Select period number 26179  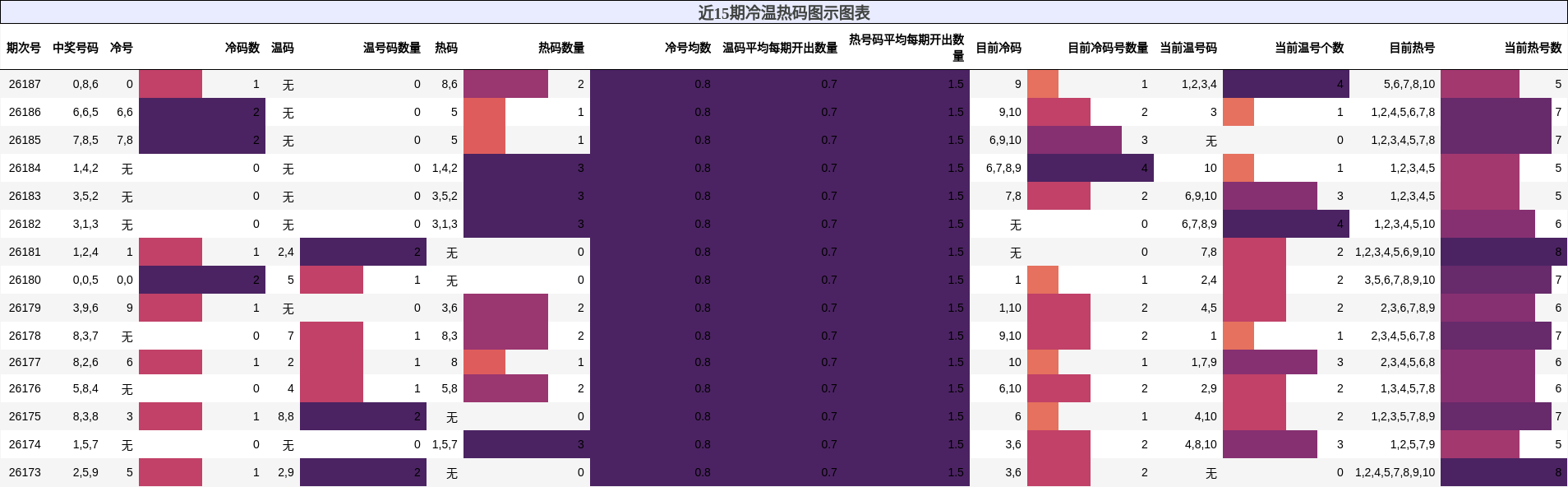click(25, 308)
